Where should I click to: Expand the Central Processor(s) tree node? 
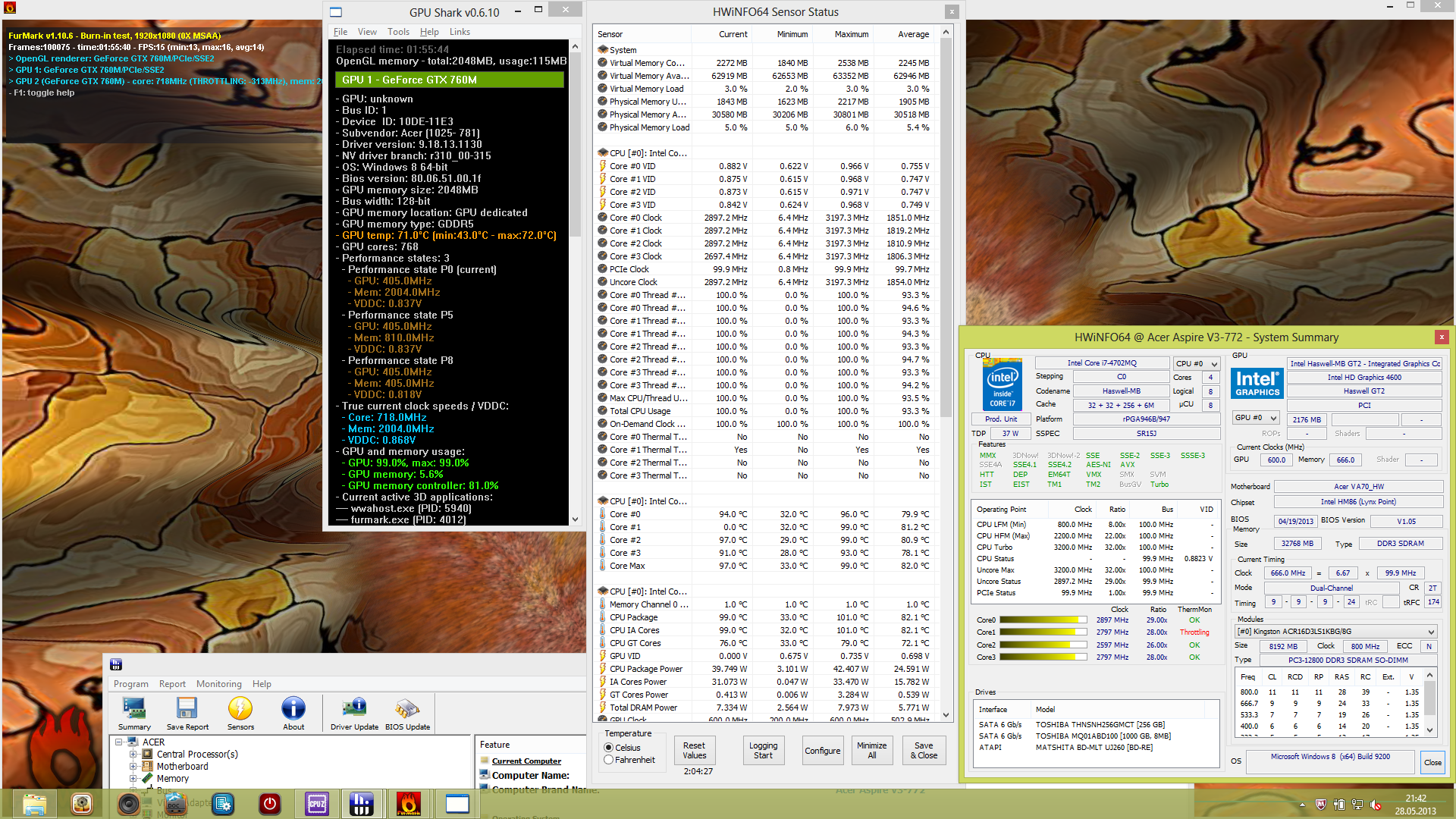coord(133,755)
